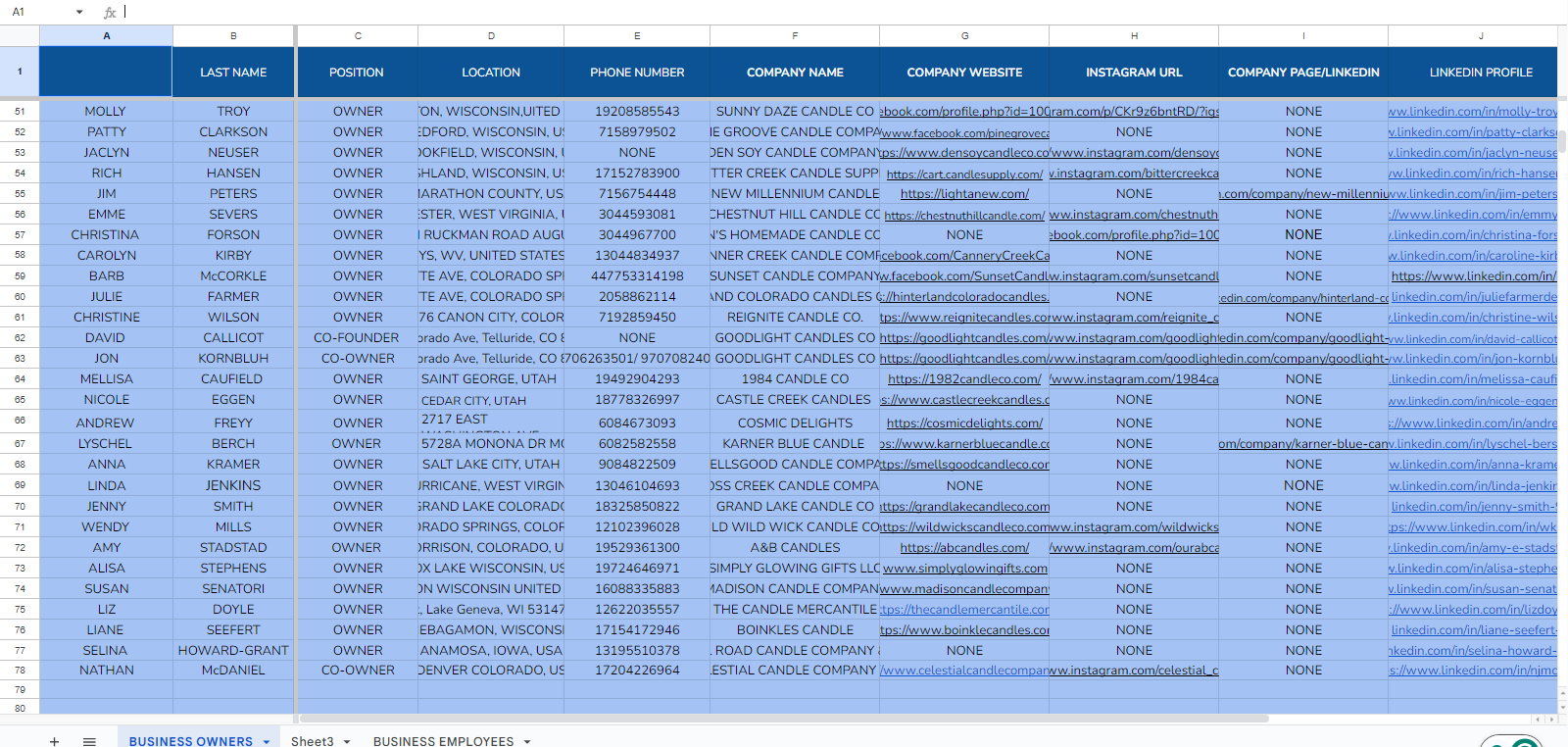Click the horizontal scroll right arrow
This screenshot has width=1568, height=747.
[1550, 719]
